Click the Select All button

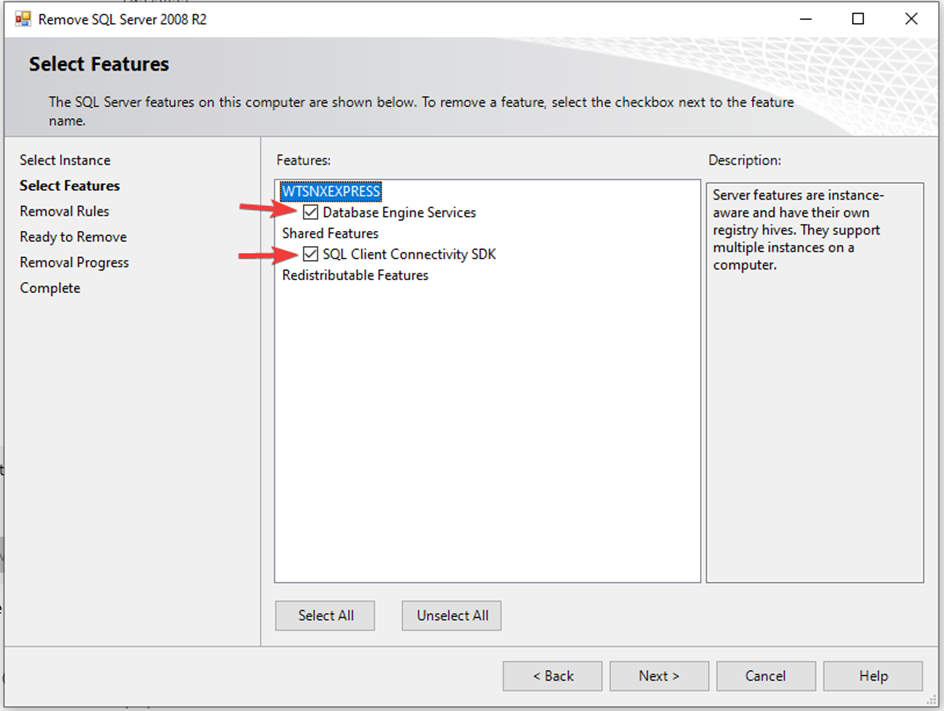coord(325,616)
